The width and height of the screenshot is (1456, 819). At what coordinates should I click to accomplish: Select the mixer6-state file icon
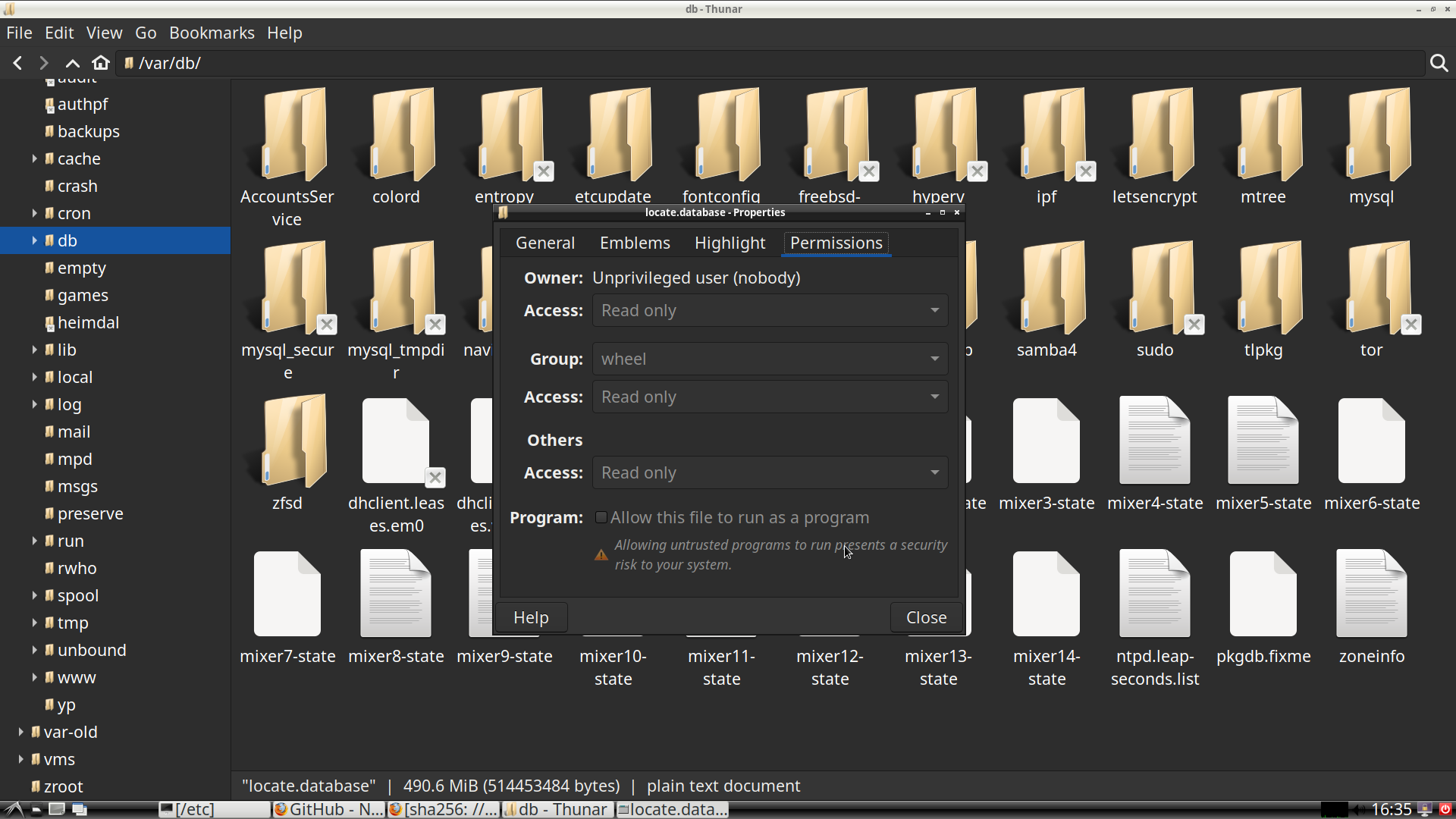click(x=1372, y=441)
